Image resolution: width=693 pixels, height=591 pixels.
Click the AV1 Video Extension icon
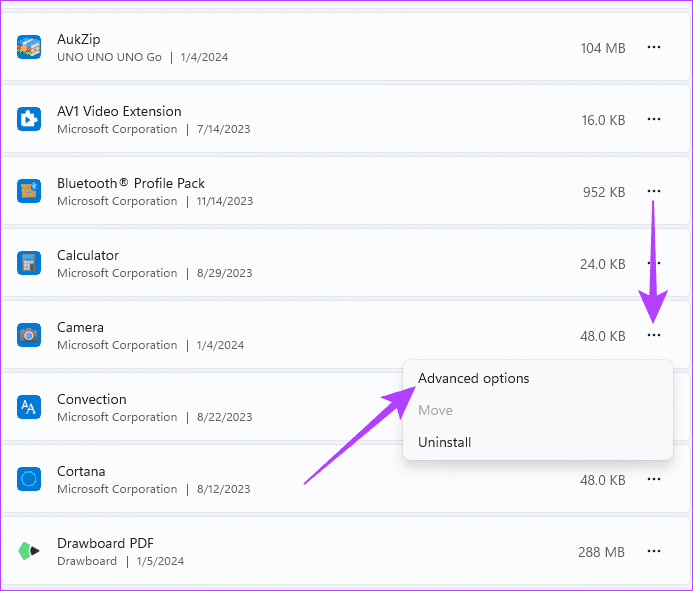[29, 119]
